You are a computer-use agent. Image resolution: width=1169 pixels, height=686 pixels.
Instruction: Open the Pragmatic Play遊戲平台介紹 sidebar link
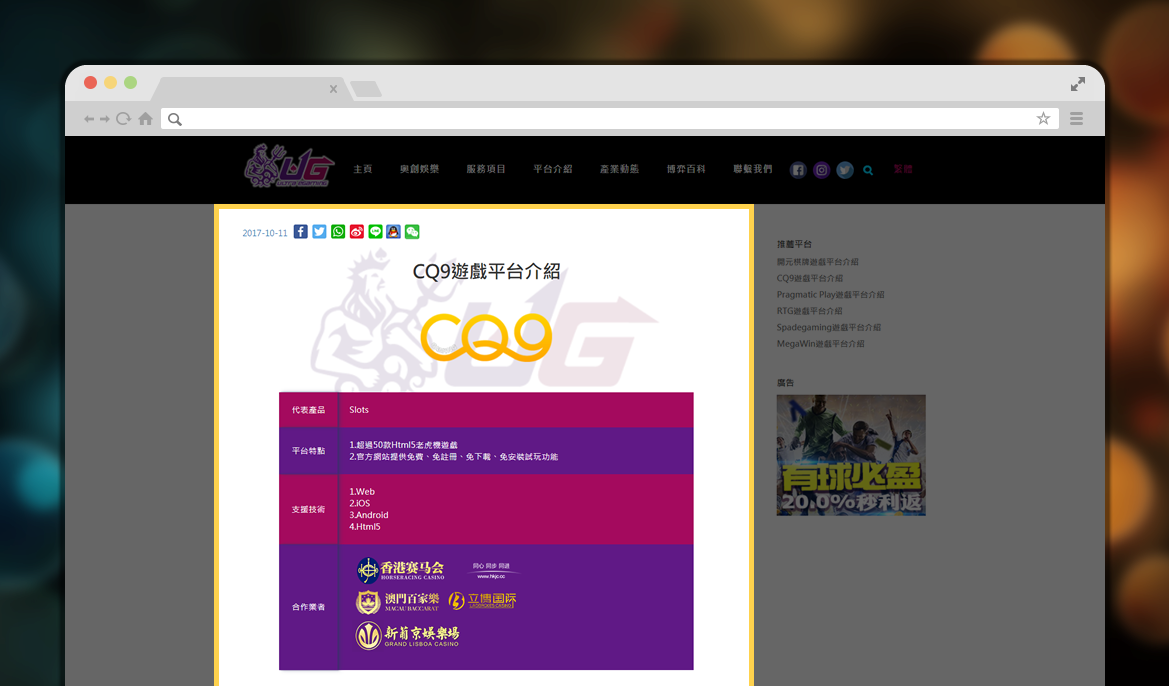(831, 295)
